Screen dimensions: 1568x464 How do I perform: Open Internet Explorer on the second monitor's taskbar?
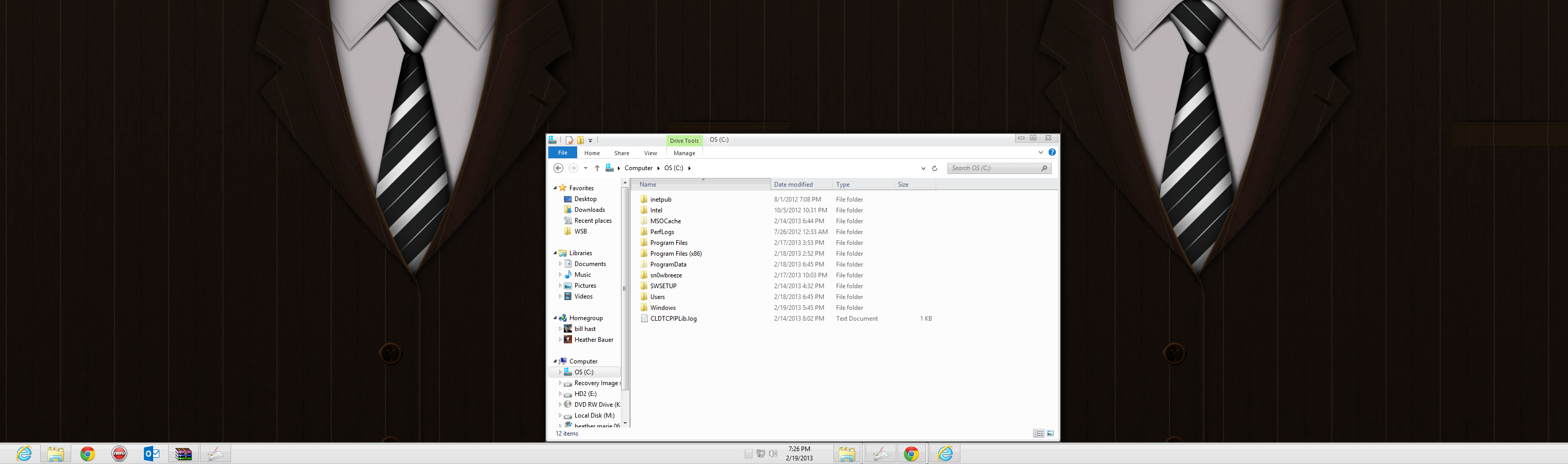(x=945, y=454)
